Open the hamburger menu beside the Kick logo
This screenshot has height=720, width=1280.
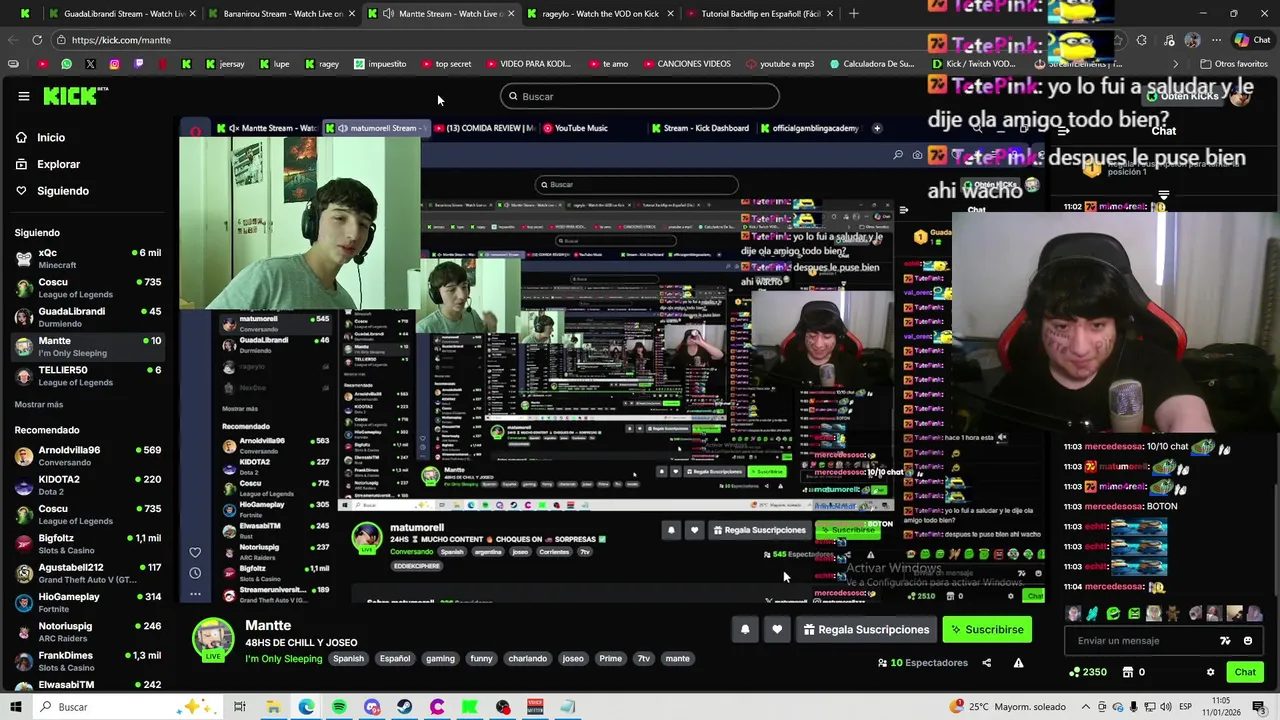24,96
